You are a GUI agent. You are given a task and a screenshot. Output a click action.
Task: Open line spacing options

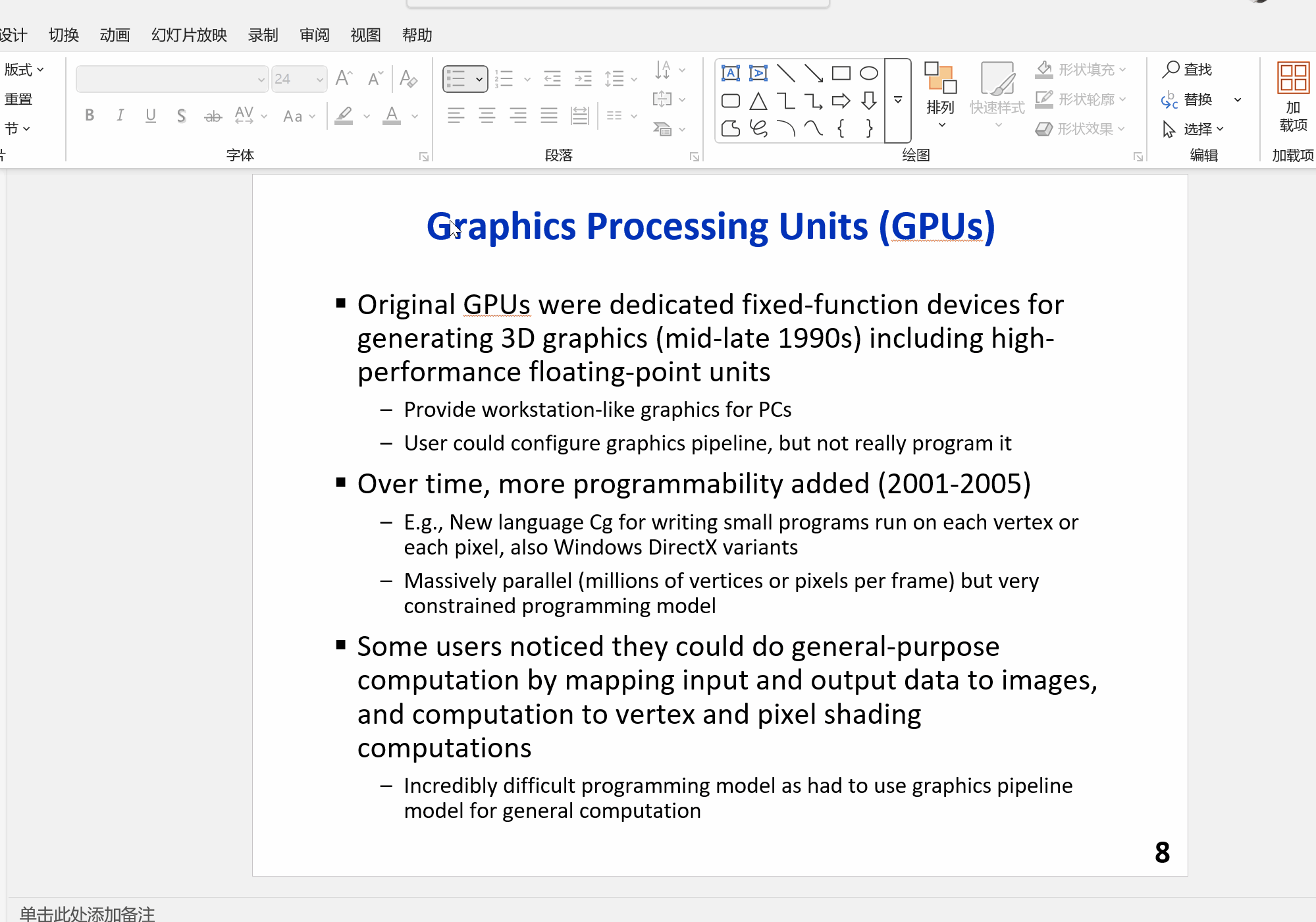pos(621,79)
